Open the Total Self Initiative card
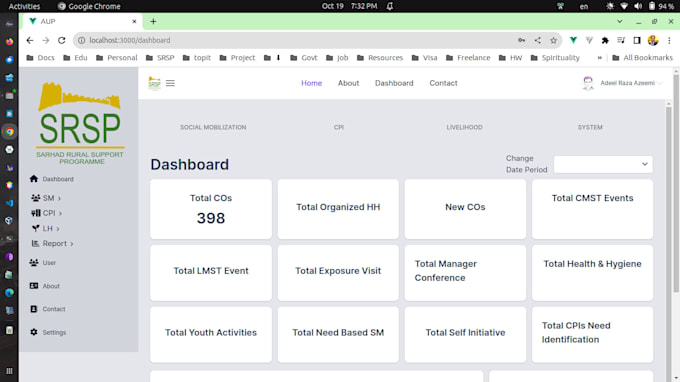680x382 pixels. 465,334
